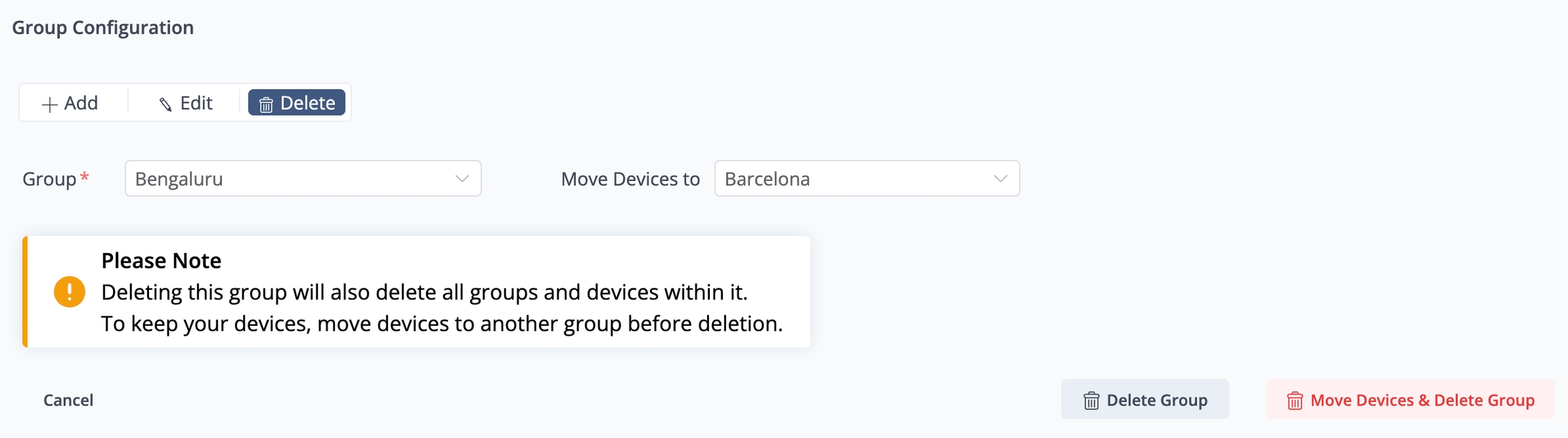Expand the Barcelona dropdown chevron arrow

1000,179
